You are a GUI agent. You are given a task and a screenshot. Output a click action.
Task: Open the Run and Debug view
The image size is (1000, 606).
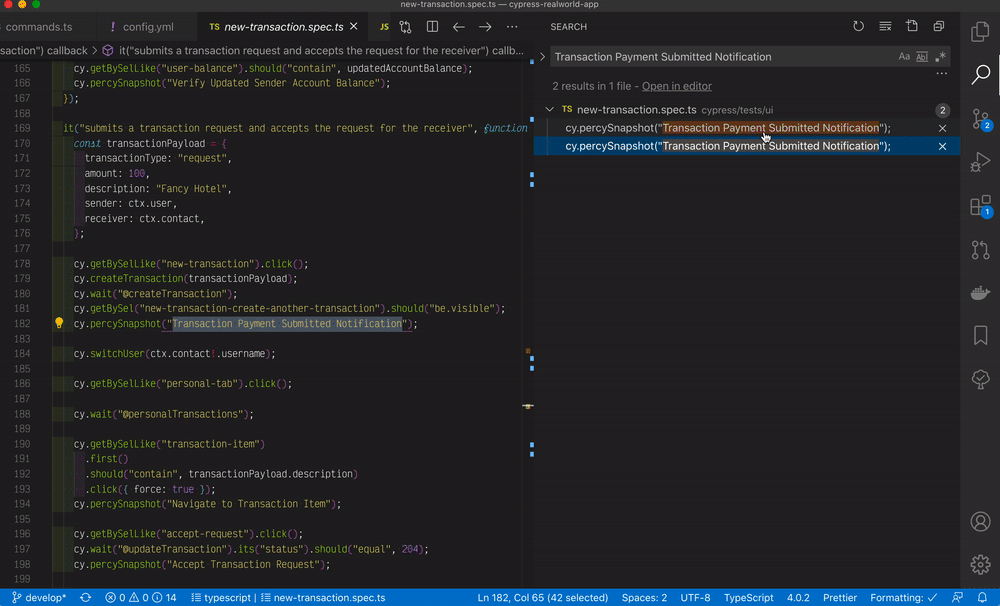(x=980, y=162)
